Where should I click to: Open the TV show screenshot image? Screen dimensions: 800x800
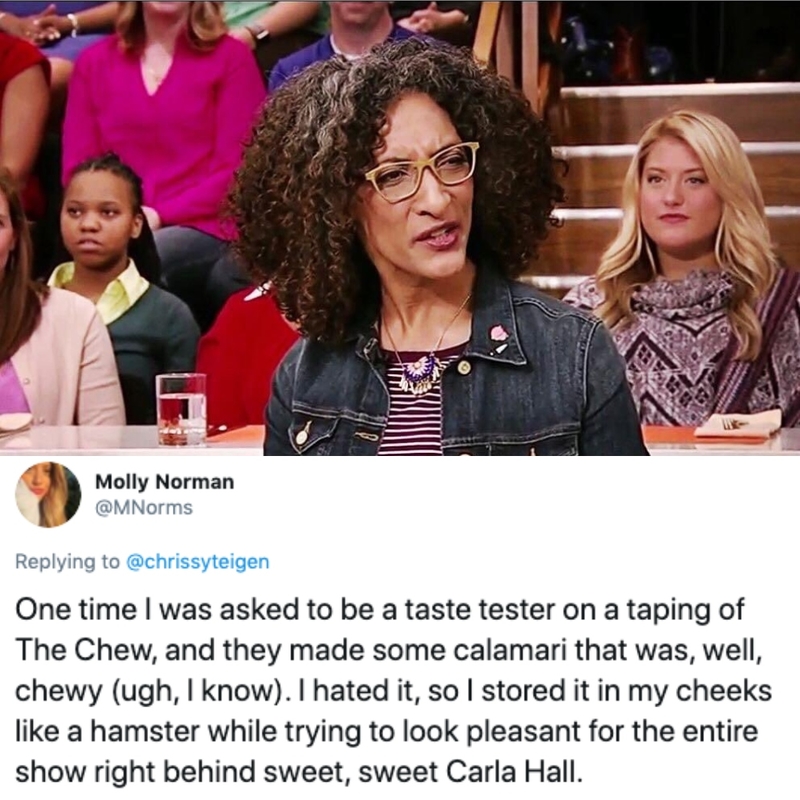[x=400, y=228]
